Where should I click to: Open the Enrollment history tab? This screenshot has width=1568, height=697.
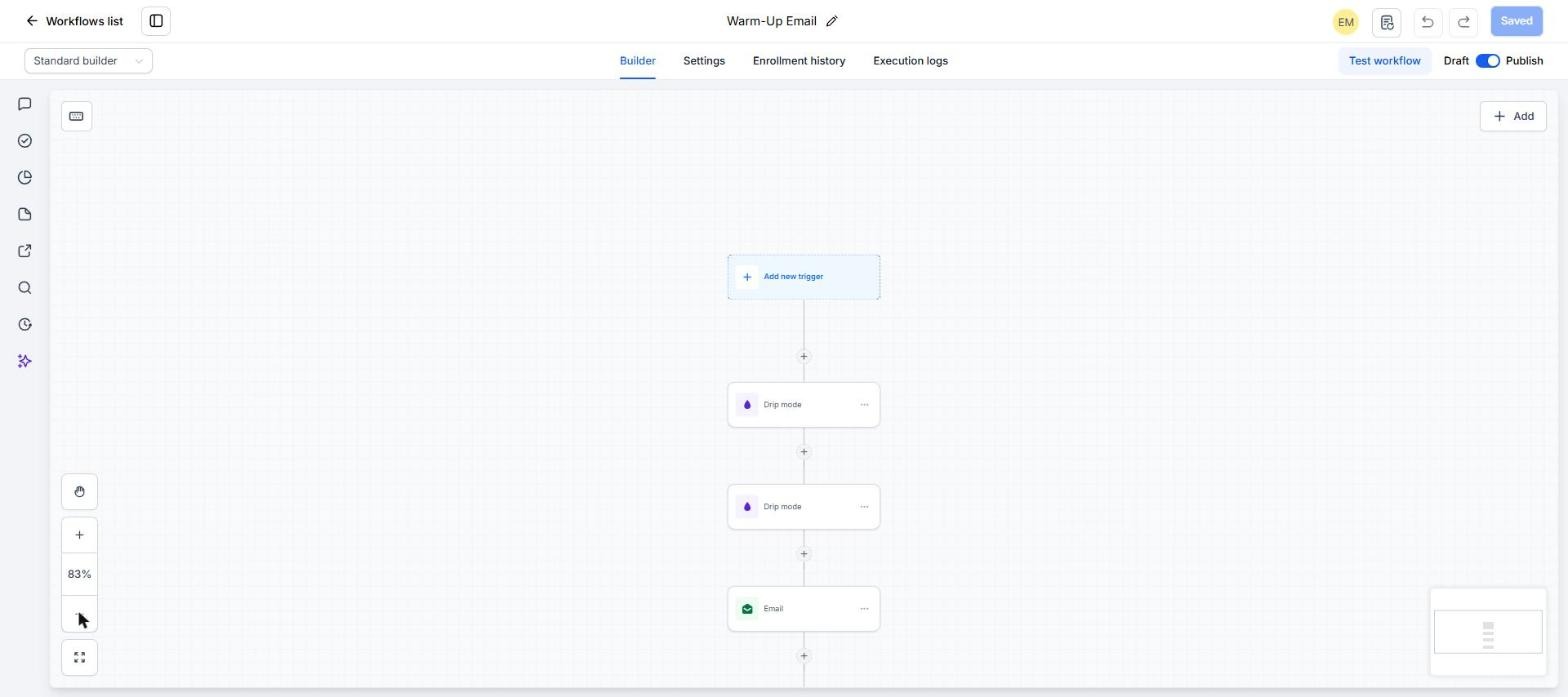[x=799, y=61]
